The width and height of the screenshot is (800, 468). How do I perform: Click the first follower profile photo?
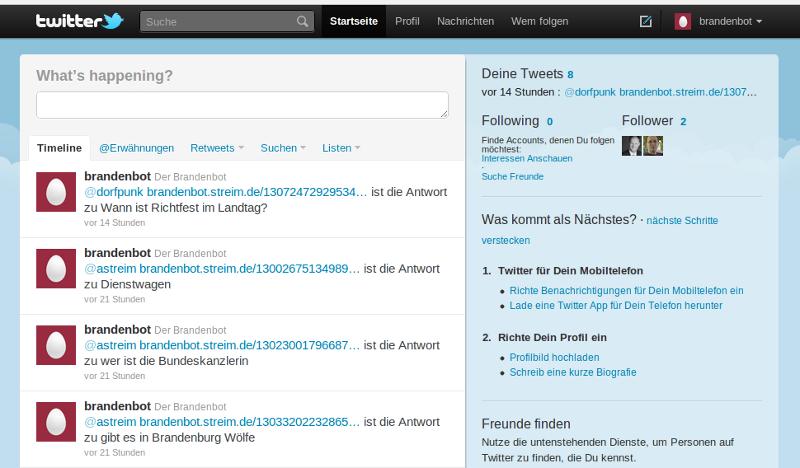click(632, 146)
